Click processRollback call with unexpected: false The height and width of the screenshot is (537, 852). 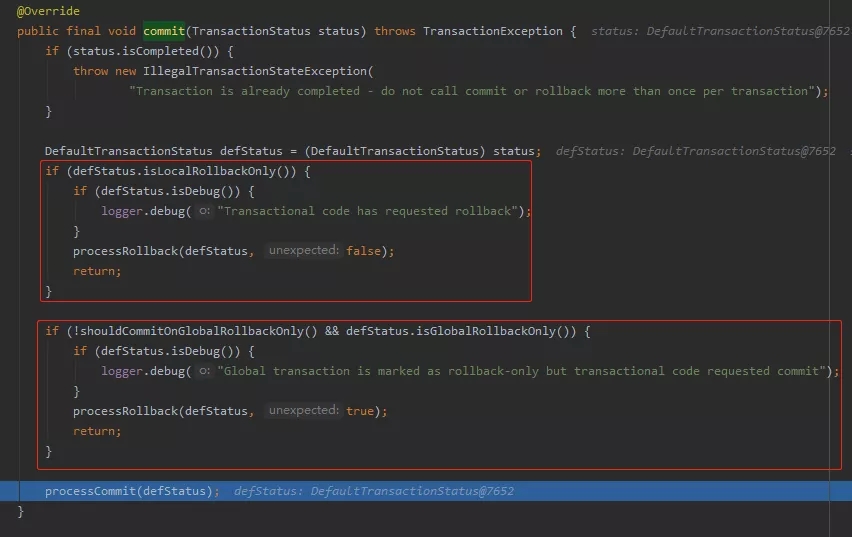point(234,251)
